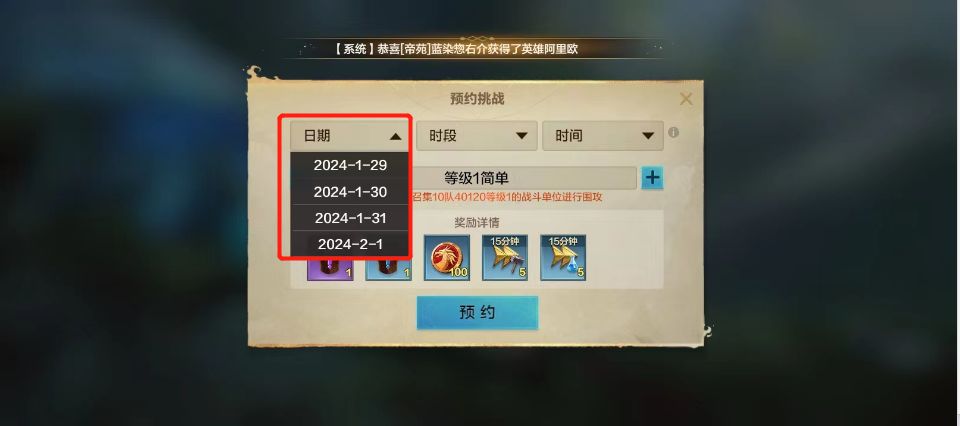Click the 等级1简单 difficulty field
Screen dimensions: 960x426
(476, 178)
